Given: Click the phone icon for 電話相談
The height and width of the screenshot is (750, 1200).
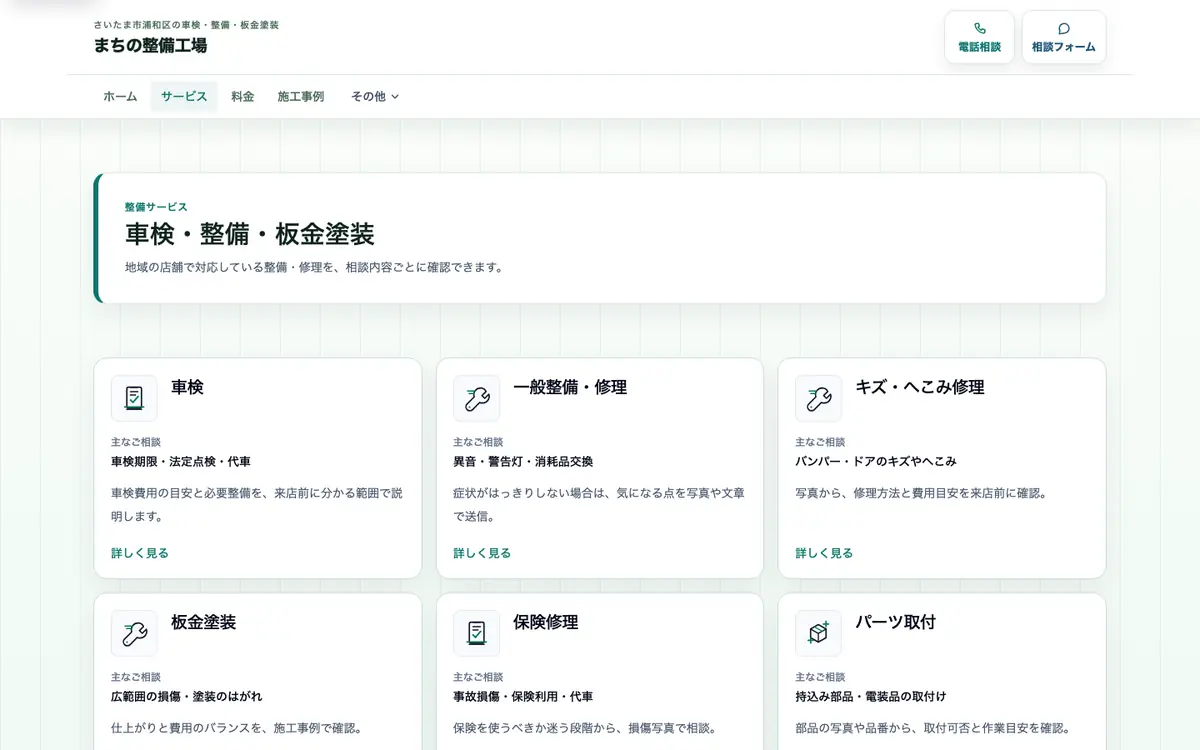Looking at the screenshot, I should (x=979, y=28).
